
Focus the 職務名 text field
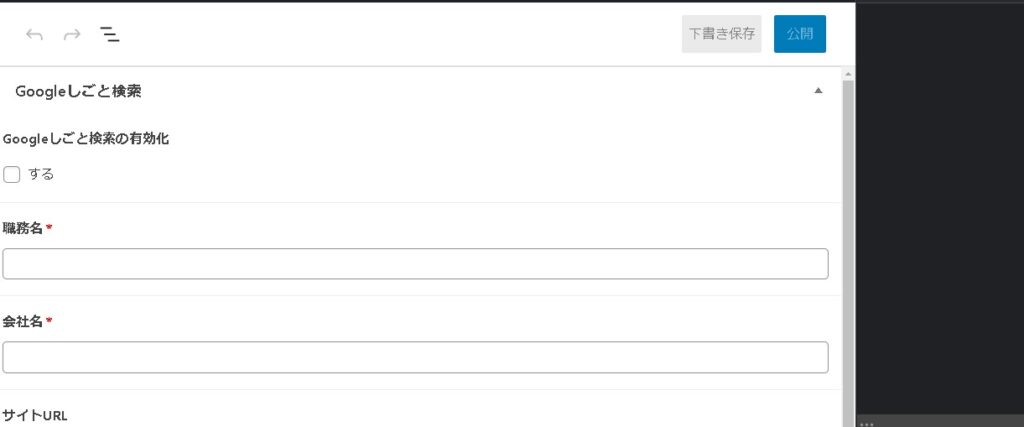[415, 264]
